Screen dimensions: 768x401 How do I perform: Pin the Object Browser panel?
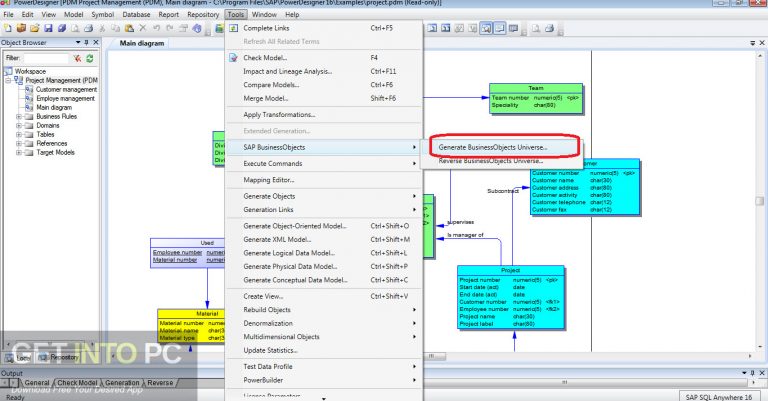coord(87,43)
